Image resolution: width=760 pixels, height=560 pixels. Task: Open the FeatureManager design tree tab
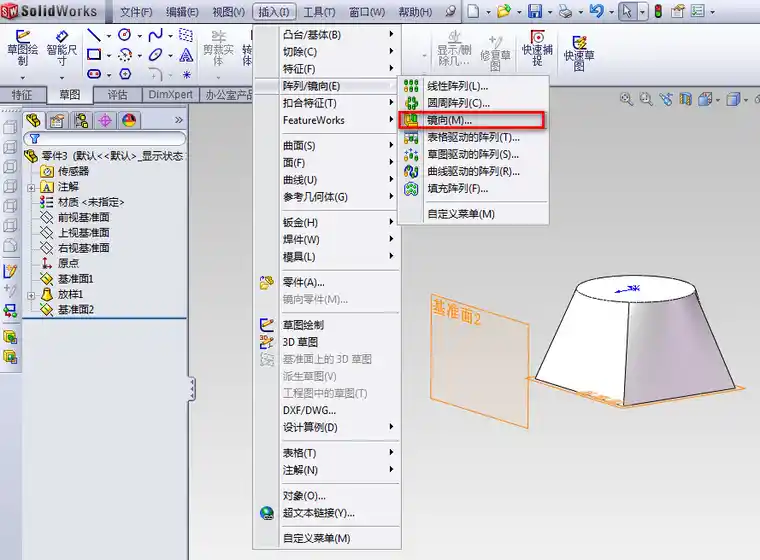(x=33, y=120)
